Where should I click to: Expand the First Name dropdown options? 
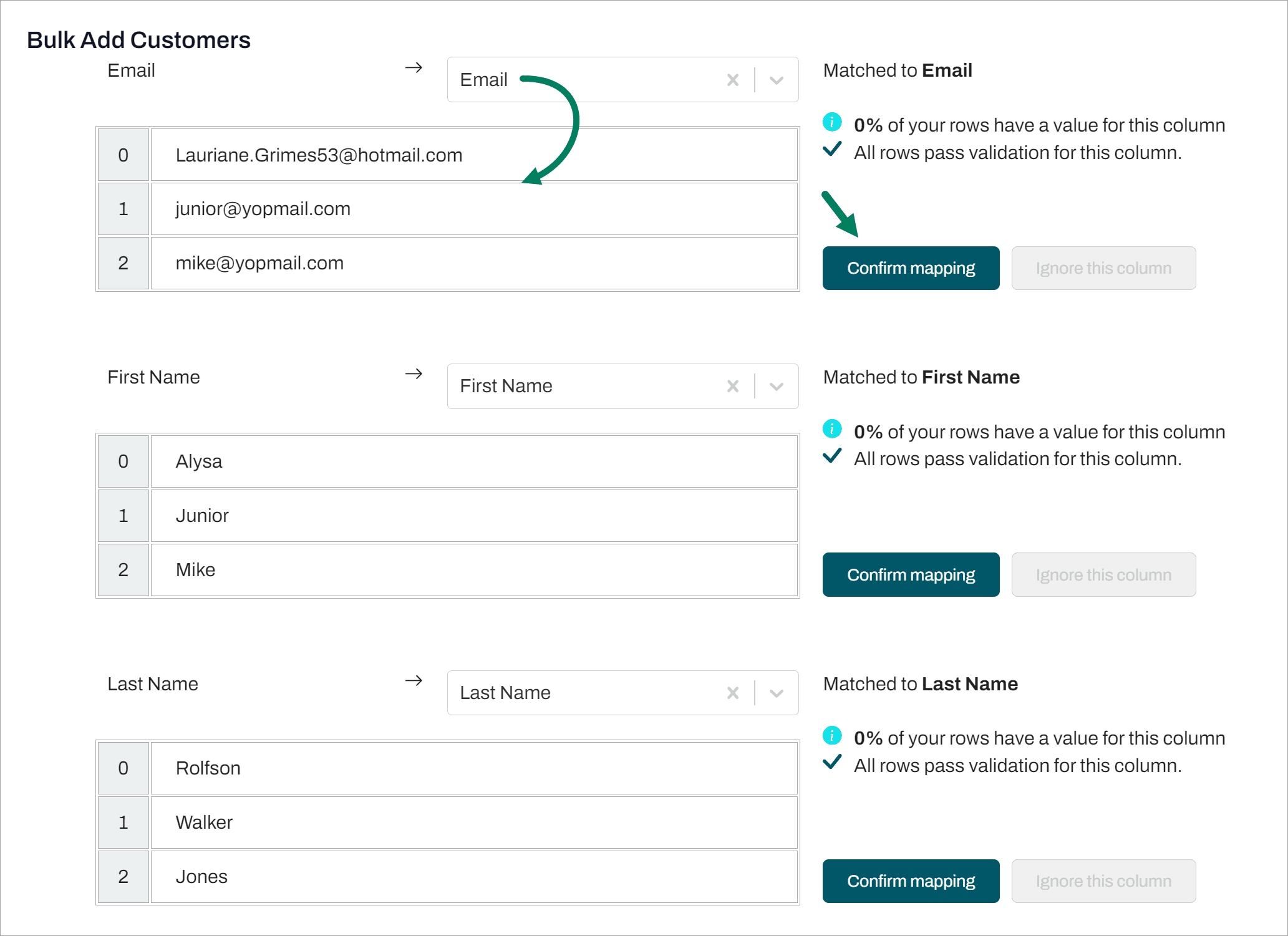777,386
